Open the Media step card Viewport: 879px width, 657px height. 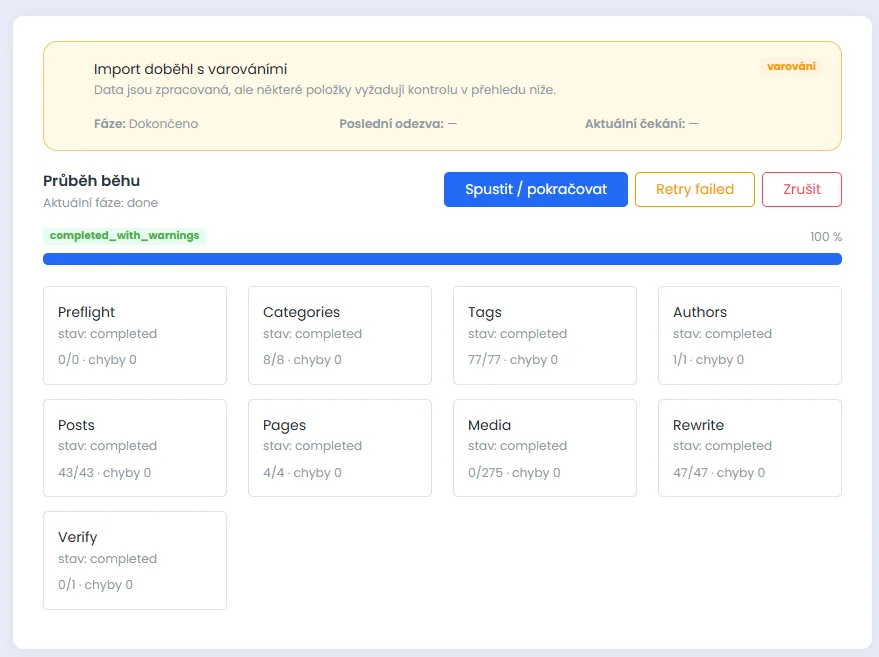click(545, 448)
